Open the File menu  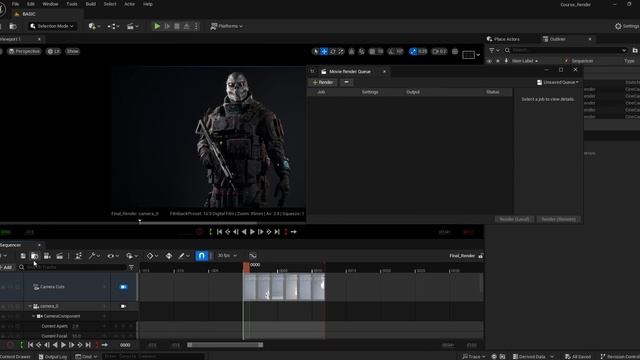tap(15, 4)
